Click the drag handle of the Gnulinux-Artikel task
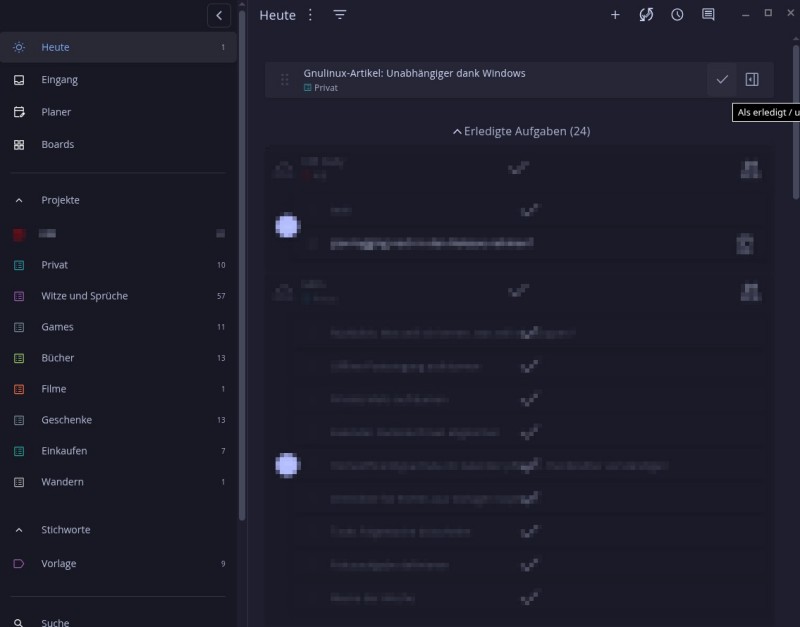This screenshot has width=800, height=627. (285, 80)
